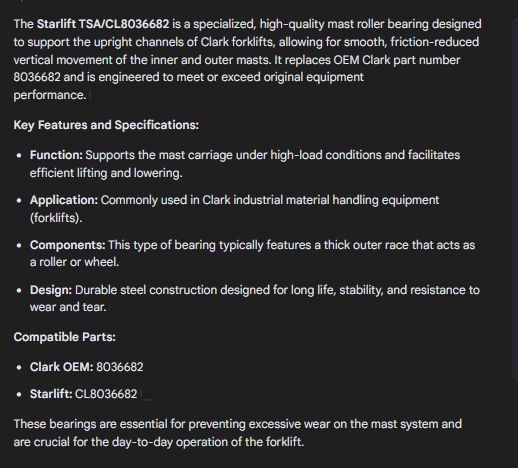
Task: Click the bold "Design:" label
Action: (x=51, y=290)
